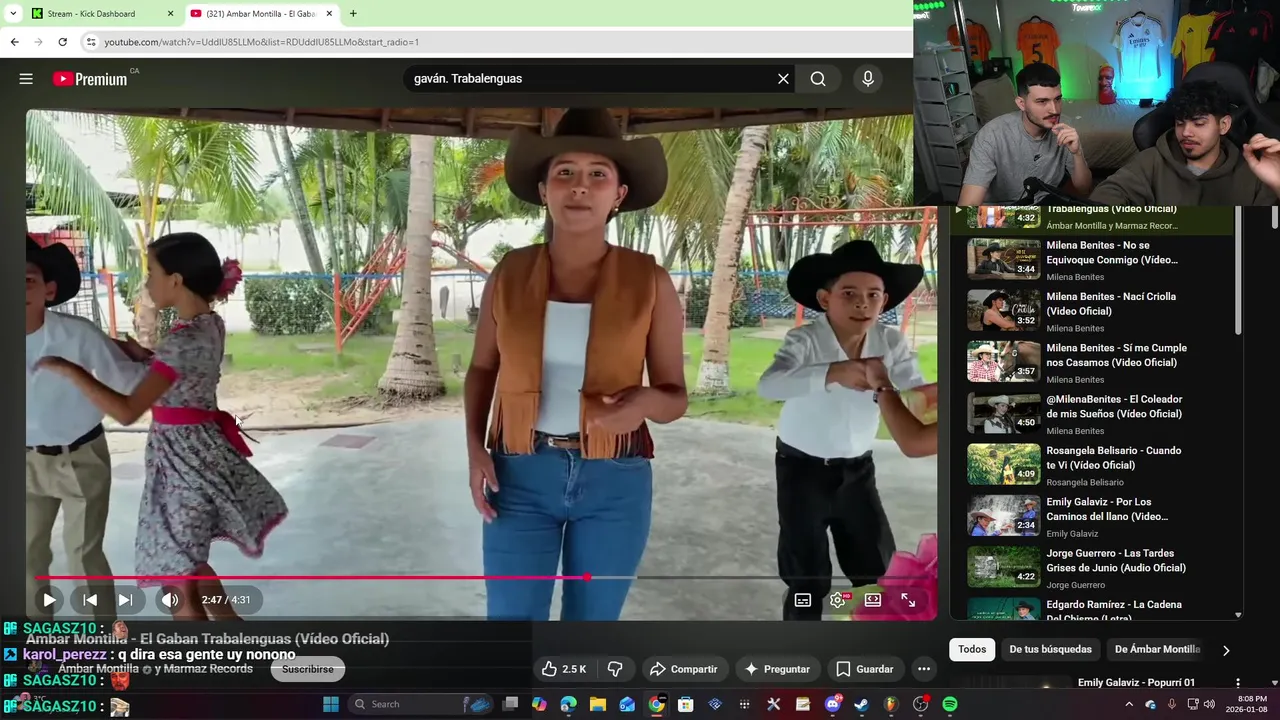Open a new browser tab
The image size is (1280, 720).
353,14
